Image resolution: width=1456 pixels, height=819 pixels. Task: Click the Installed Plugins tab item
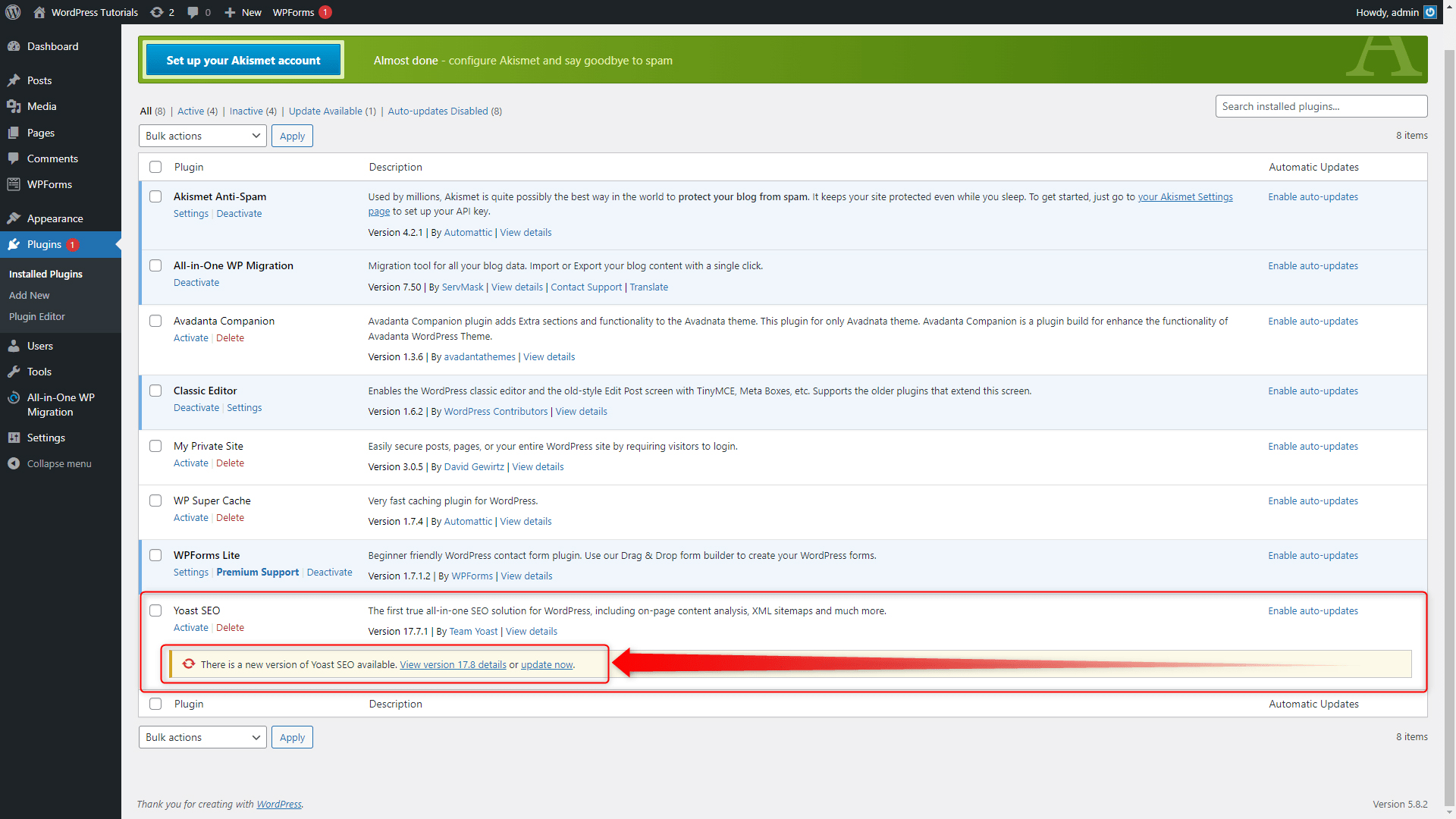(45, 273)
